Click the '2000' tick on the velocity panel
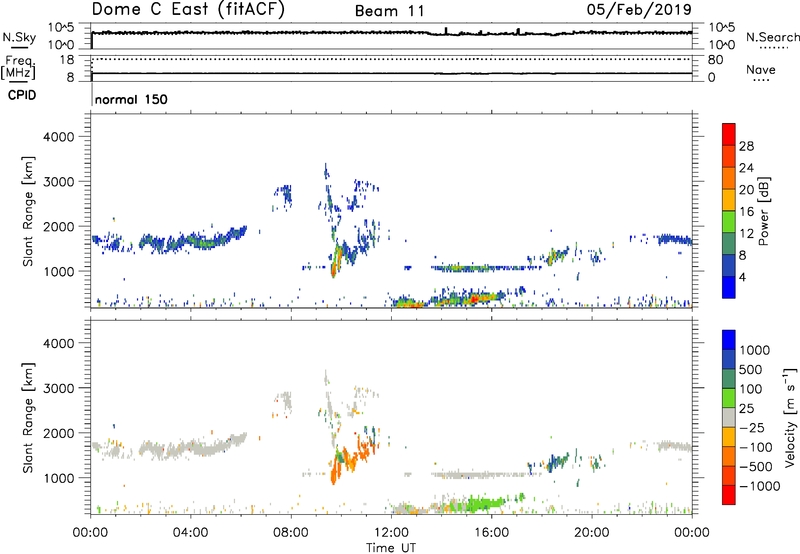This screenshot has height=554, width=800. tap(58, 433)
